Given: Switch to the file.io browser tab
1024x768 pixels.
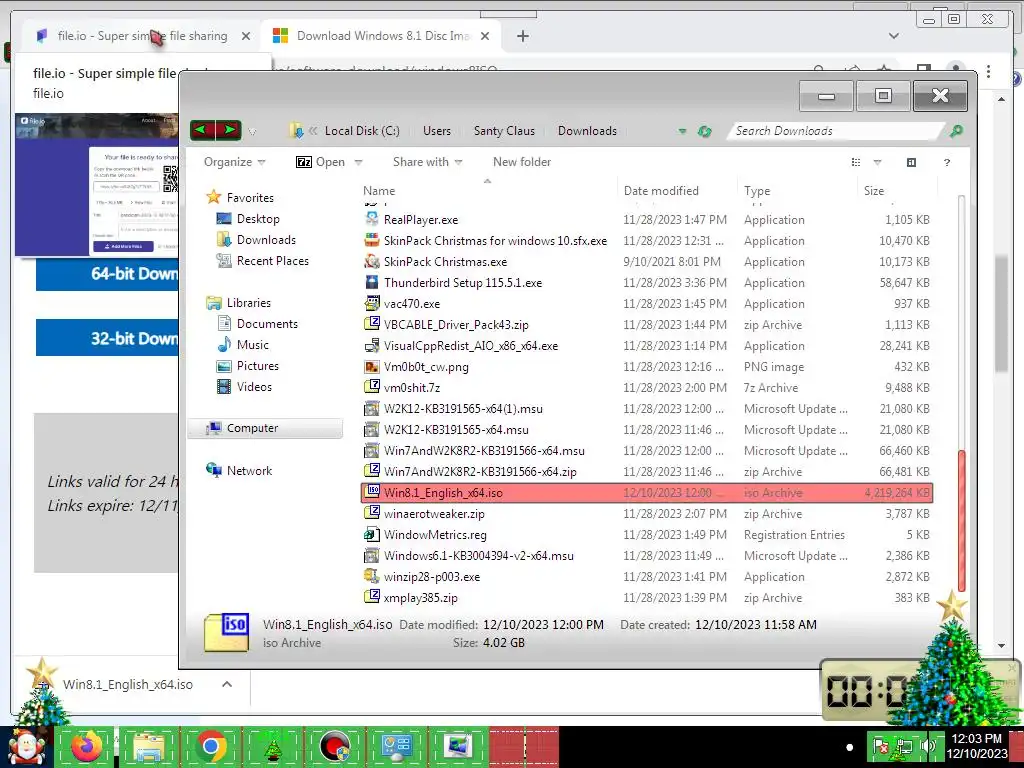Looking at the screenshot, I should pos(140,36).
